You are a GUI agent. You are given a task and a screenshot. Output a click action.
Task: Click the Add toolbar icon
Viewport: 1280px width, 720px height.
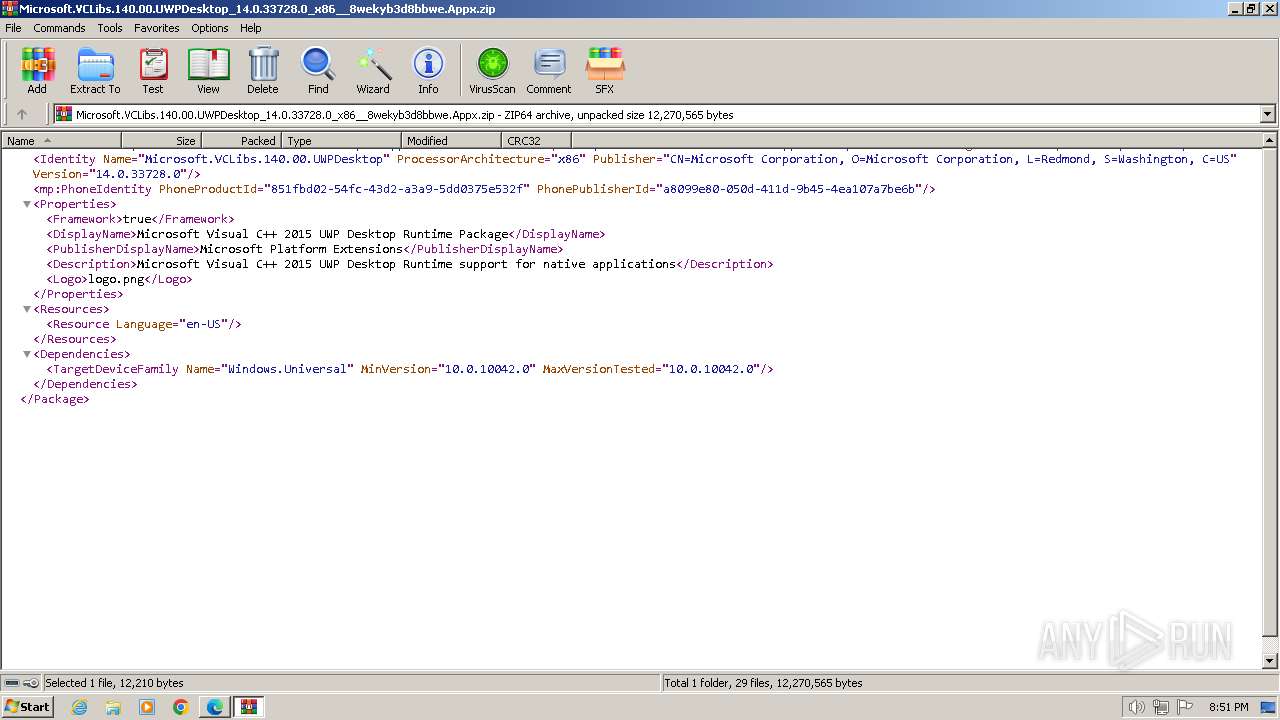click(37, 71)
